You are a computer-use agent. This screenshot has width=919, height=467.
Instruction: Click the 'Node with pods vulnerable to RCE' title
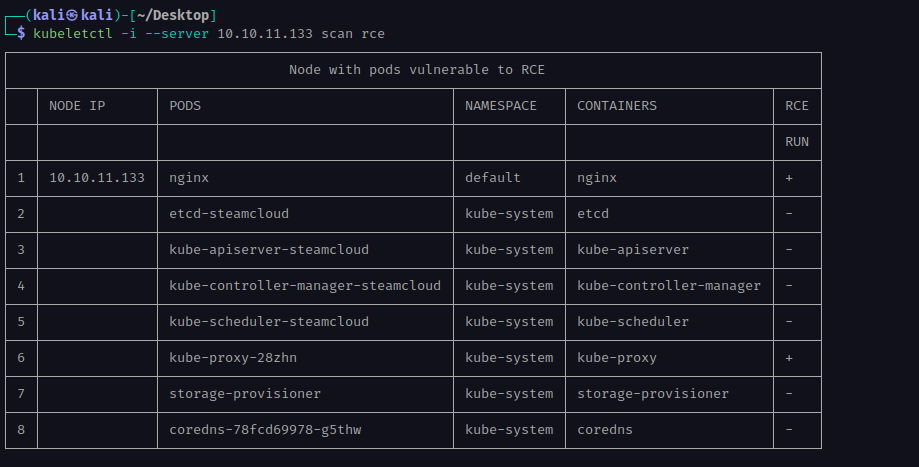416,70
